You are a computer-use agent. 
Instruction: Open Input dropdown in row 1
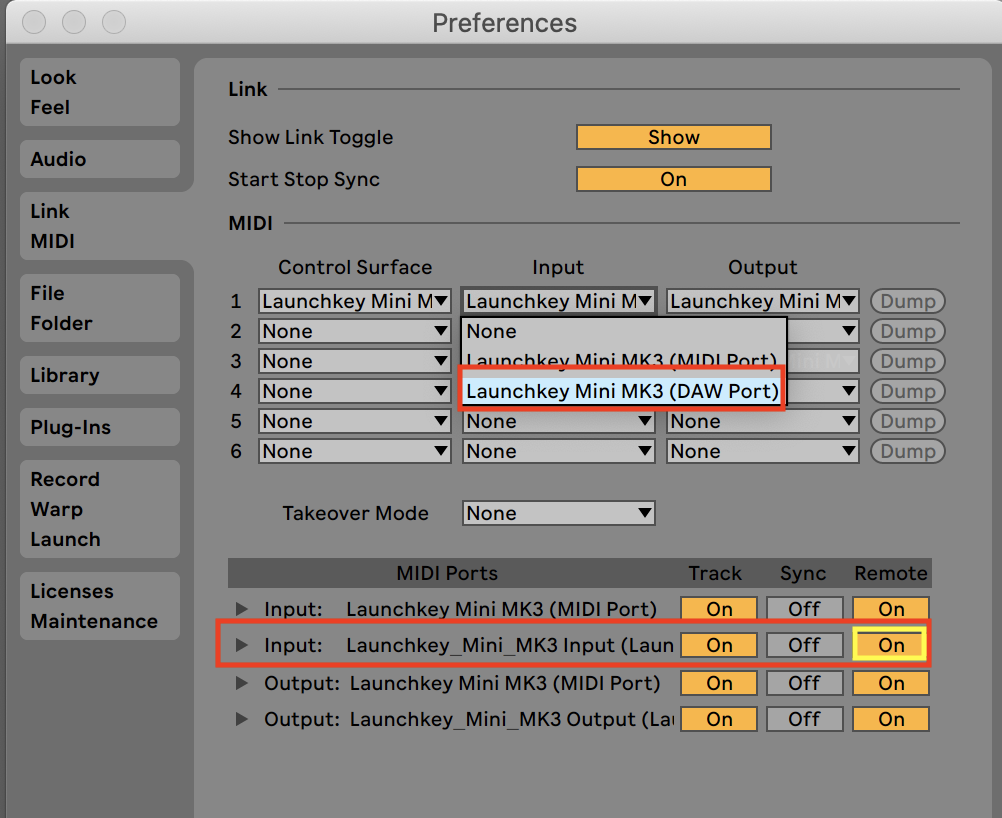(559, 301)
